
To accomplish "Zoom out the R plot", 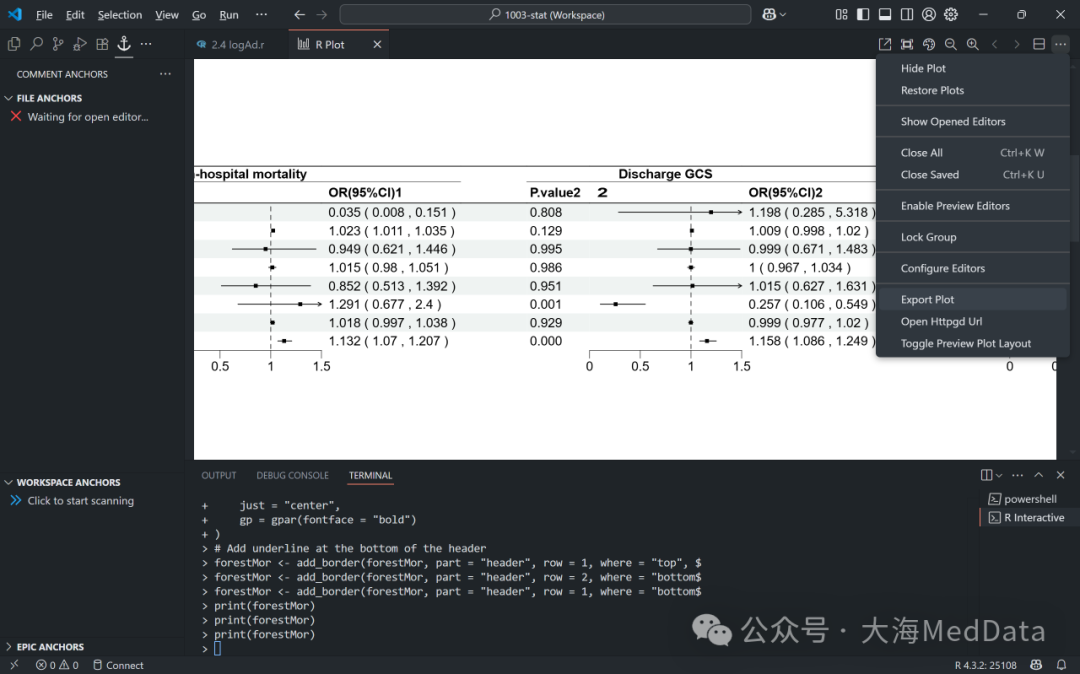I will coord(951,44).
